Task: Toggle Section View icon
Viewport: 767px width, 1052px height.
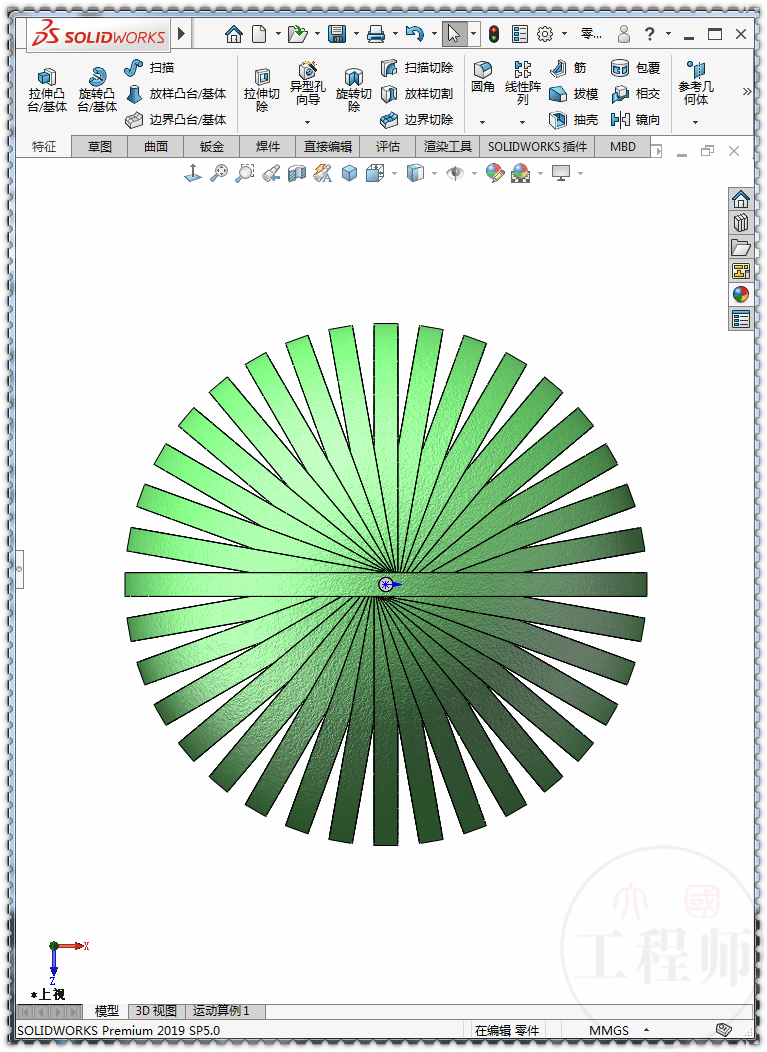Action: coord(297,173)
